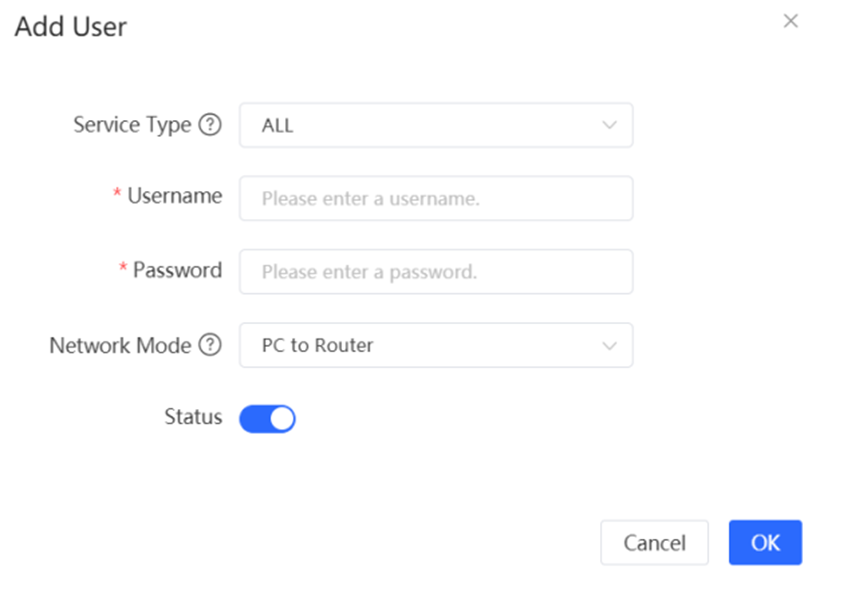Focus the Password input field
The height and width of the screenshot is (594, 863).
(x=436, y=271)
